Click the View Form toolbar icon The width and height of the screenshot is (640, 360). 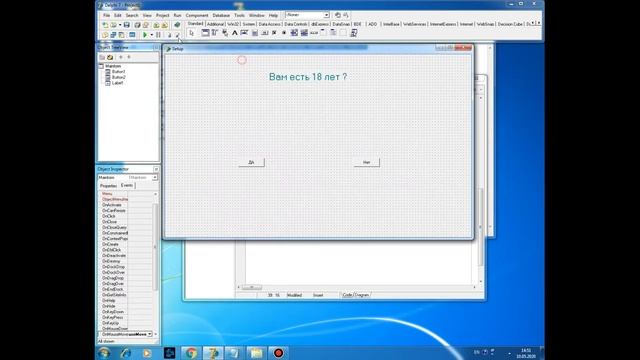coord(113,35)
